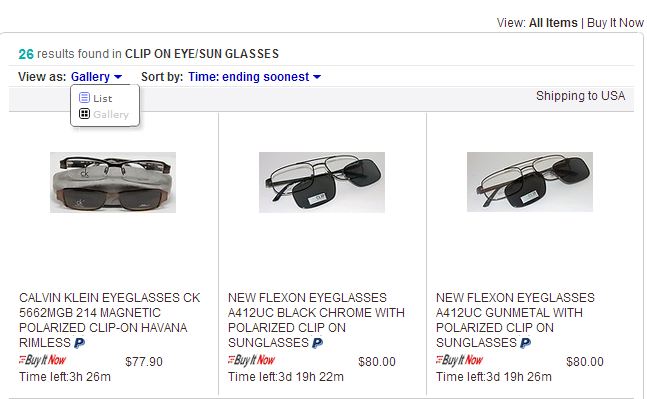The width and height of the screenshot is (647, 399).
Task: Open the Flexon A412UC Gunmetal listing title
Action: (x=515, y=320)
